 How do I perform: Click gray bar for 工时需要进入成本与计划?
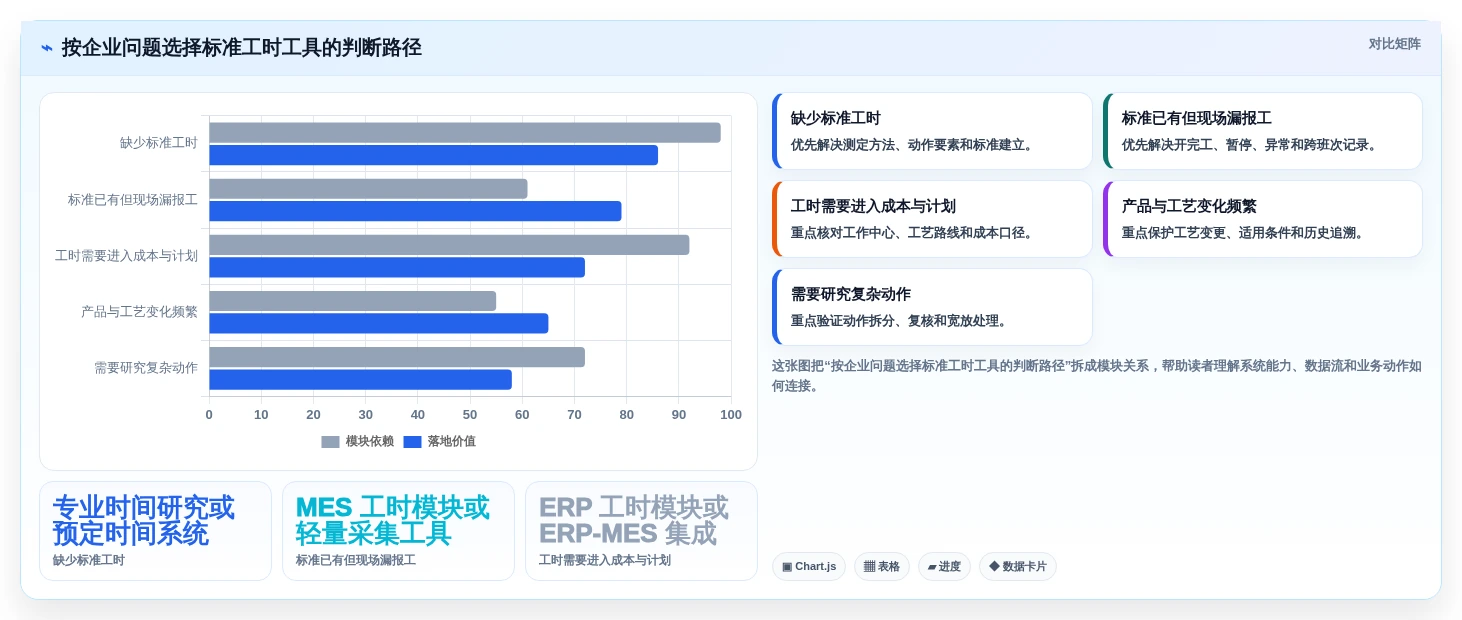click(x=449, y=245)
